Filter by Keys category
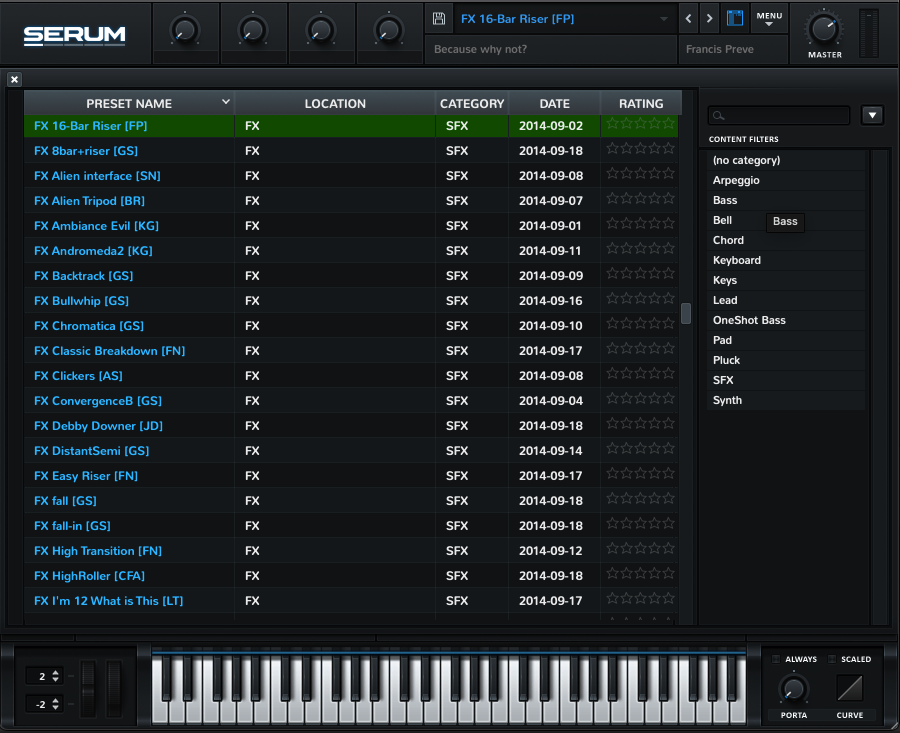 [786, 280]
